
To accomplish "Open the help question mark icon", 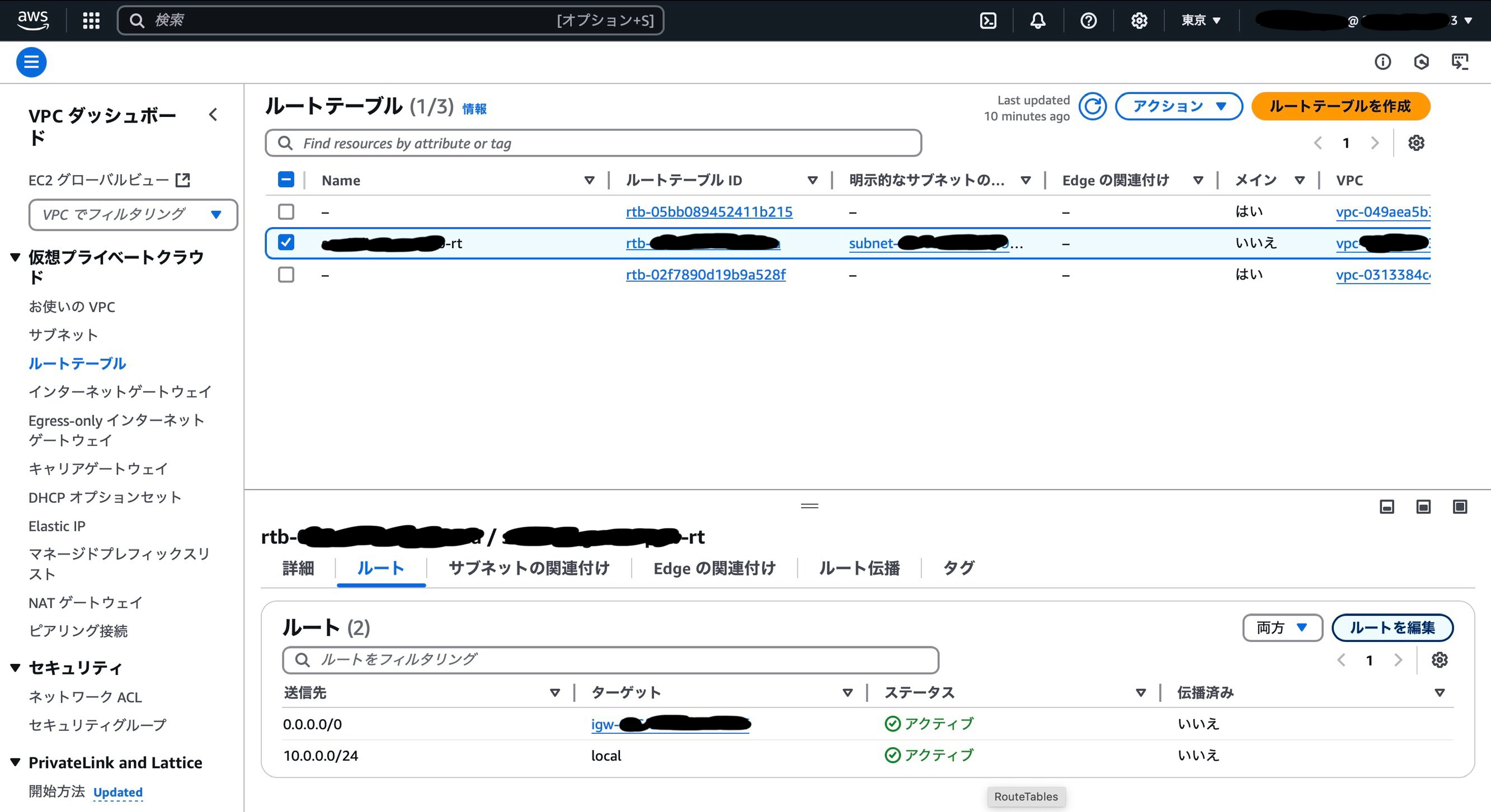I will tap(1088, 21).
